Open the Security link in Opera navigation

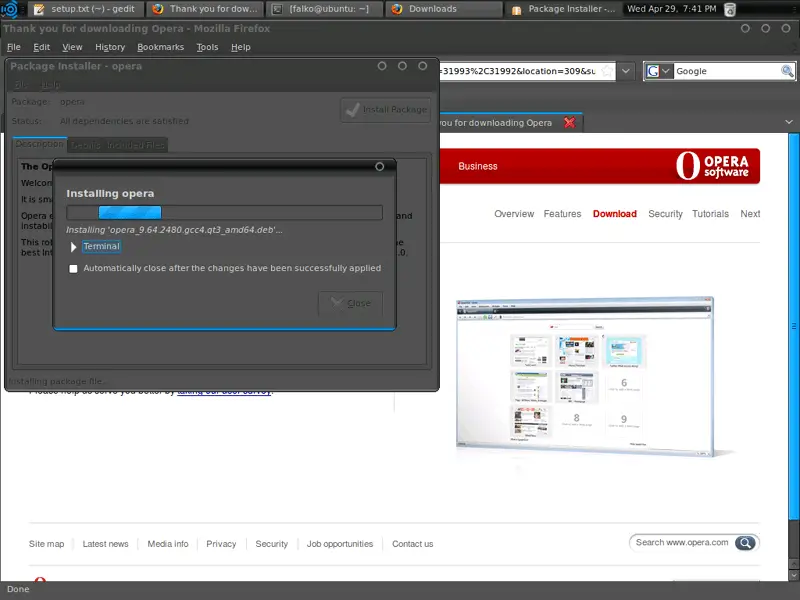665,214
